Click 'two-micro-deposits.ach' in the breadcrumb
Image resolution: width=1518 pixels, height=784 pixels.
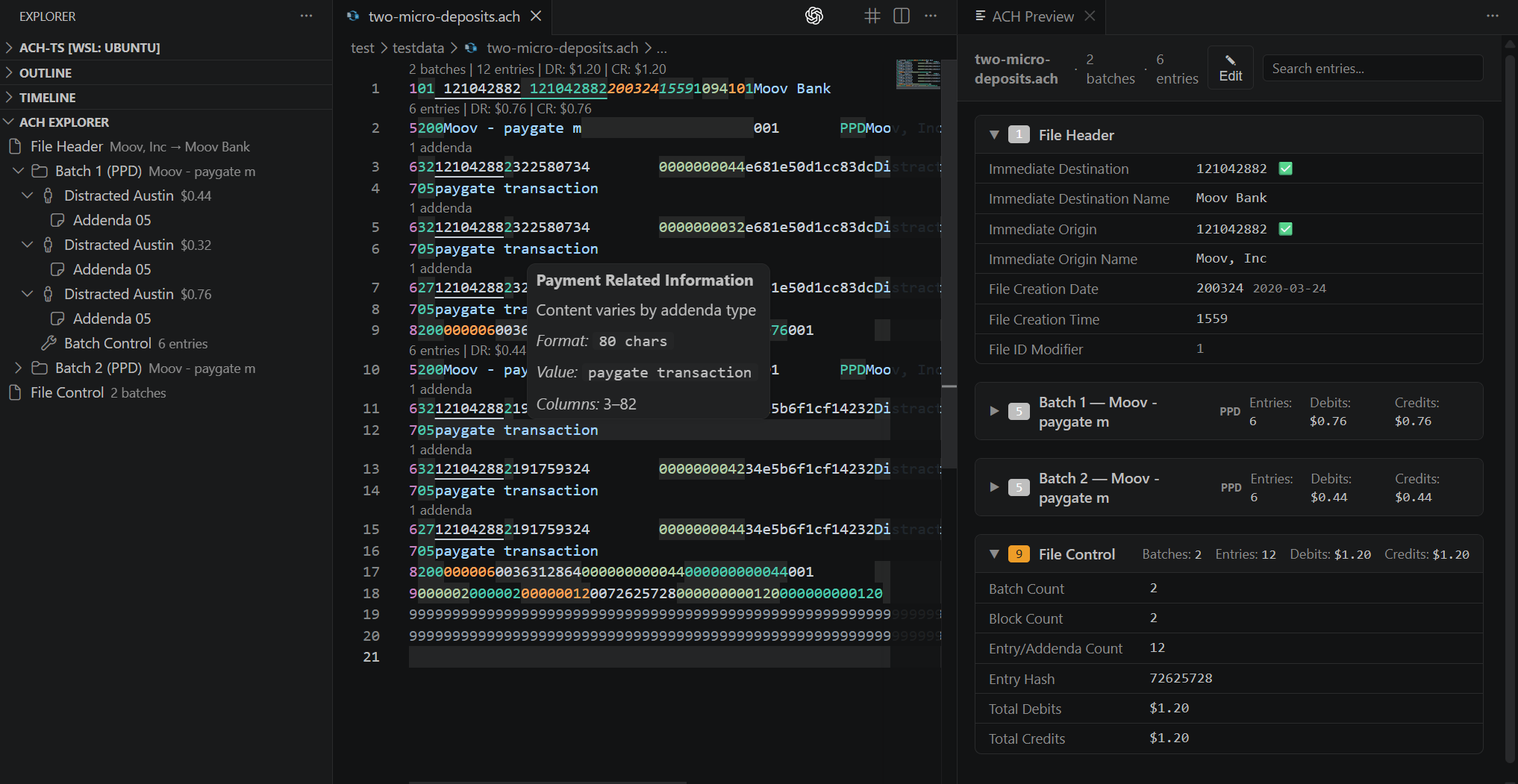[562, 48]
